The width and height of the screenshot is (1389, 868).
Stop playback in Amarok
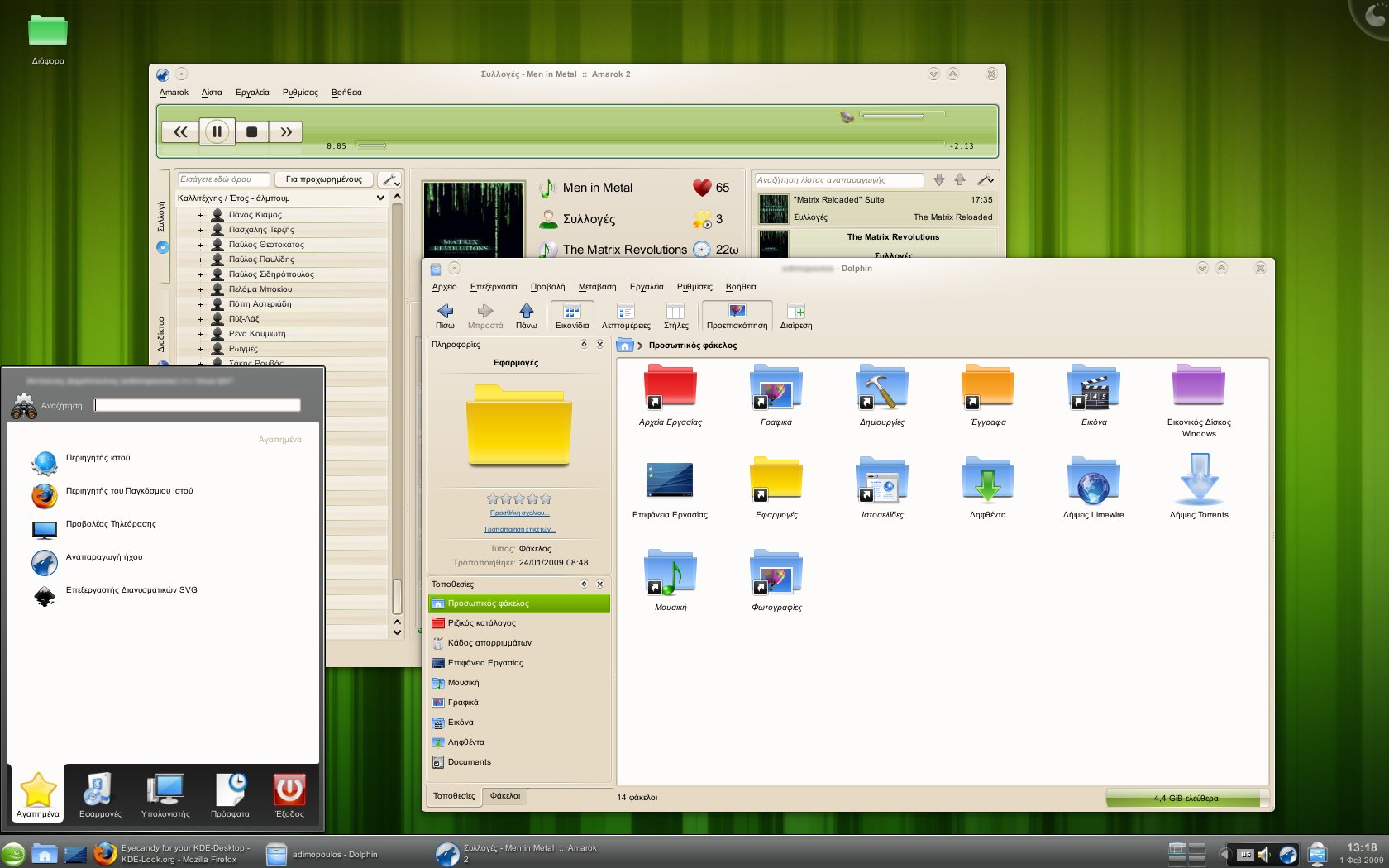coord(252,131)
